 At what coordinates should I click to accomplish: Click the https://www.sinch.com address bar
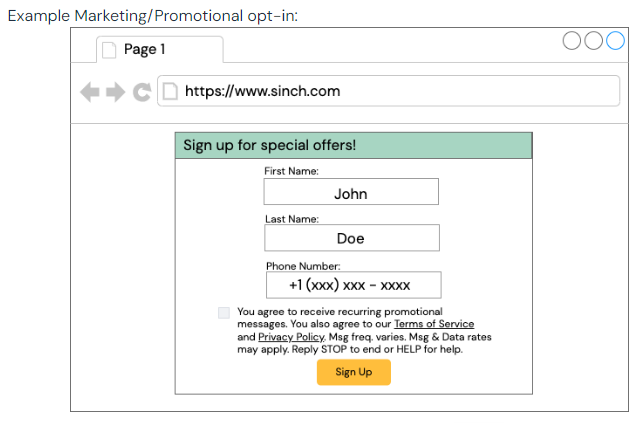coord(388,91)
